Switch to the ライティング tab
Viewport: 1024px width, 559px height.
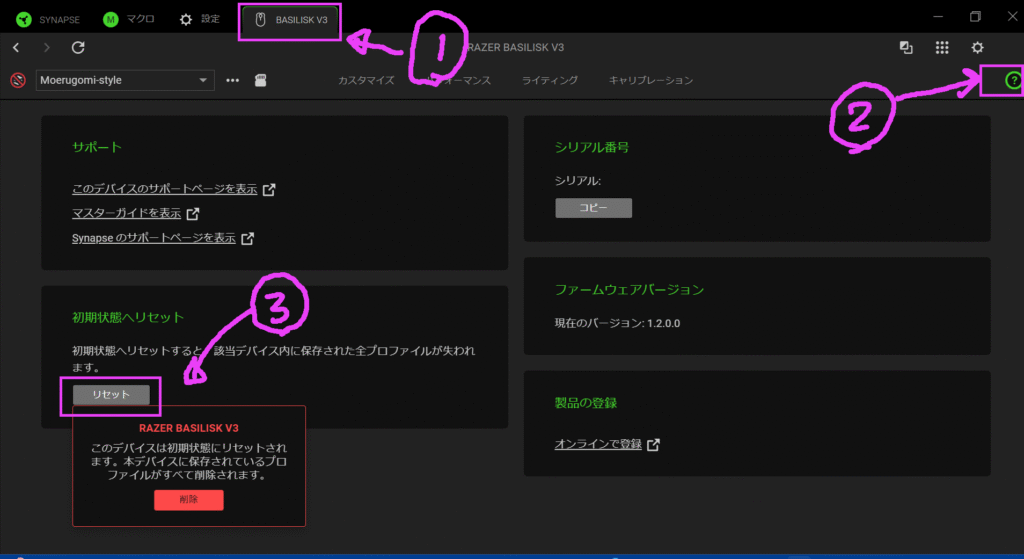click(550, 80)
